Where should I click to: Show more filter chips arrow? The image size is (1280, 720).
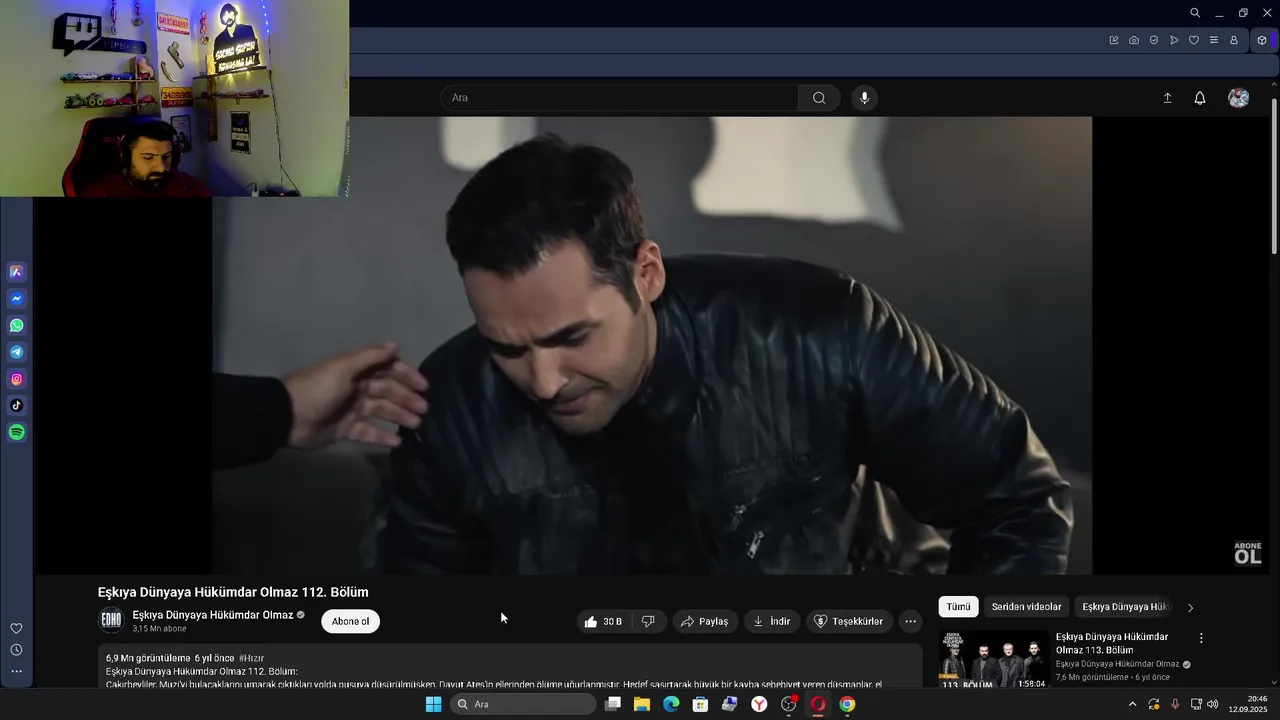pyautogui.click(x=1190, y=607)
